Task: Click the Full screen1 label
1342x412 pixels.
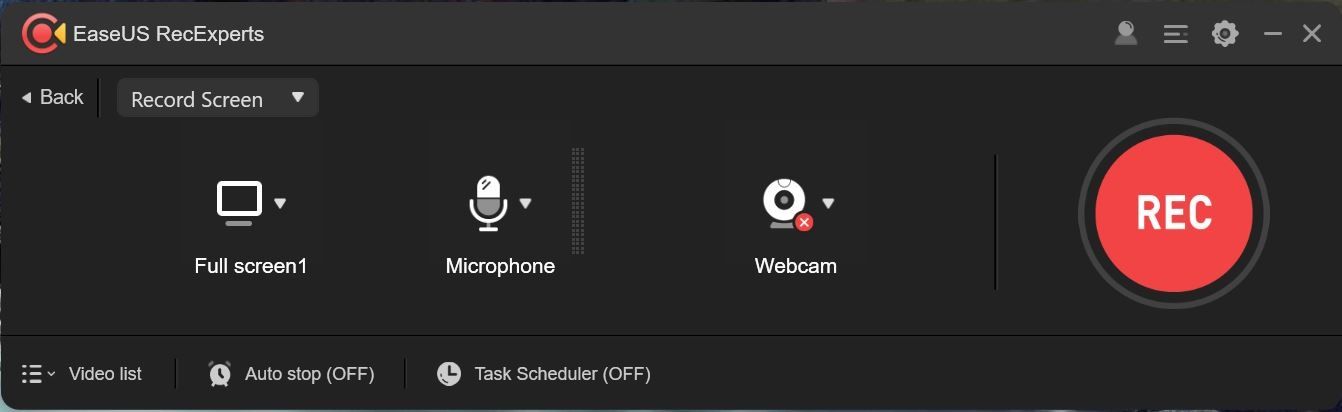Action: click(251, 266)
